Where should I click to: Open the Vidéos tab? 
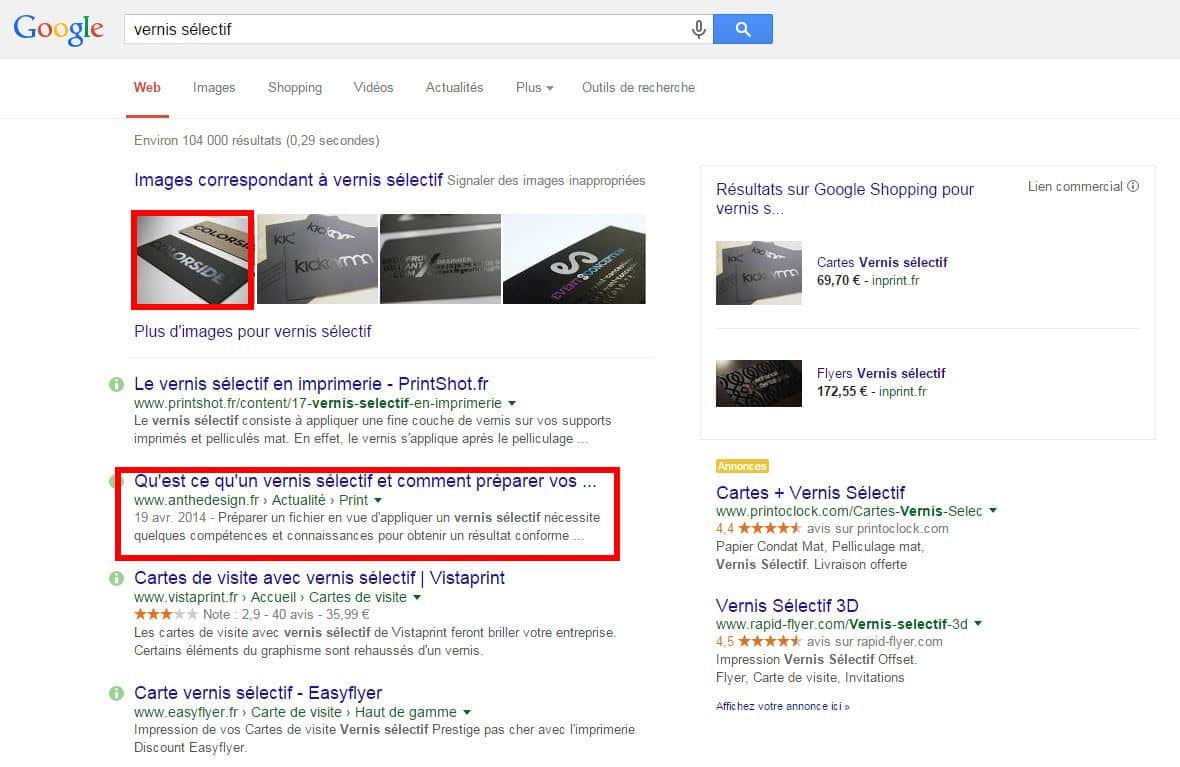[x=373, y=87]
